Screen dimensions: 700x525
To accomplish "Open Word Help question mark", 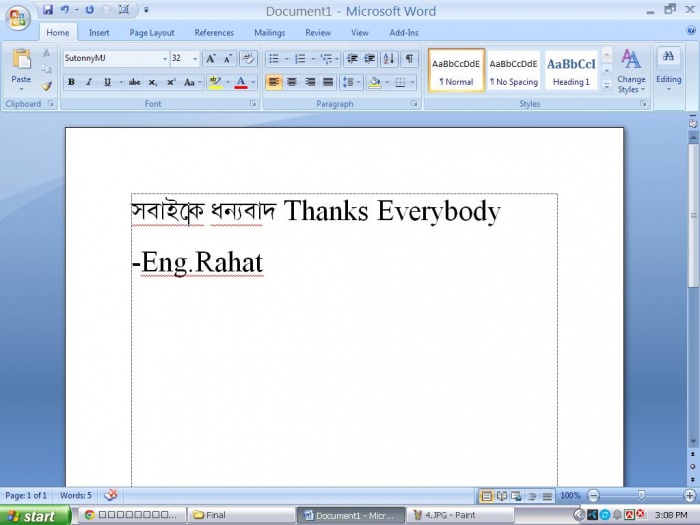I will pos(691,30).
